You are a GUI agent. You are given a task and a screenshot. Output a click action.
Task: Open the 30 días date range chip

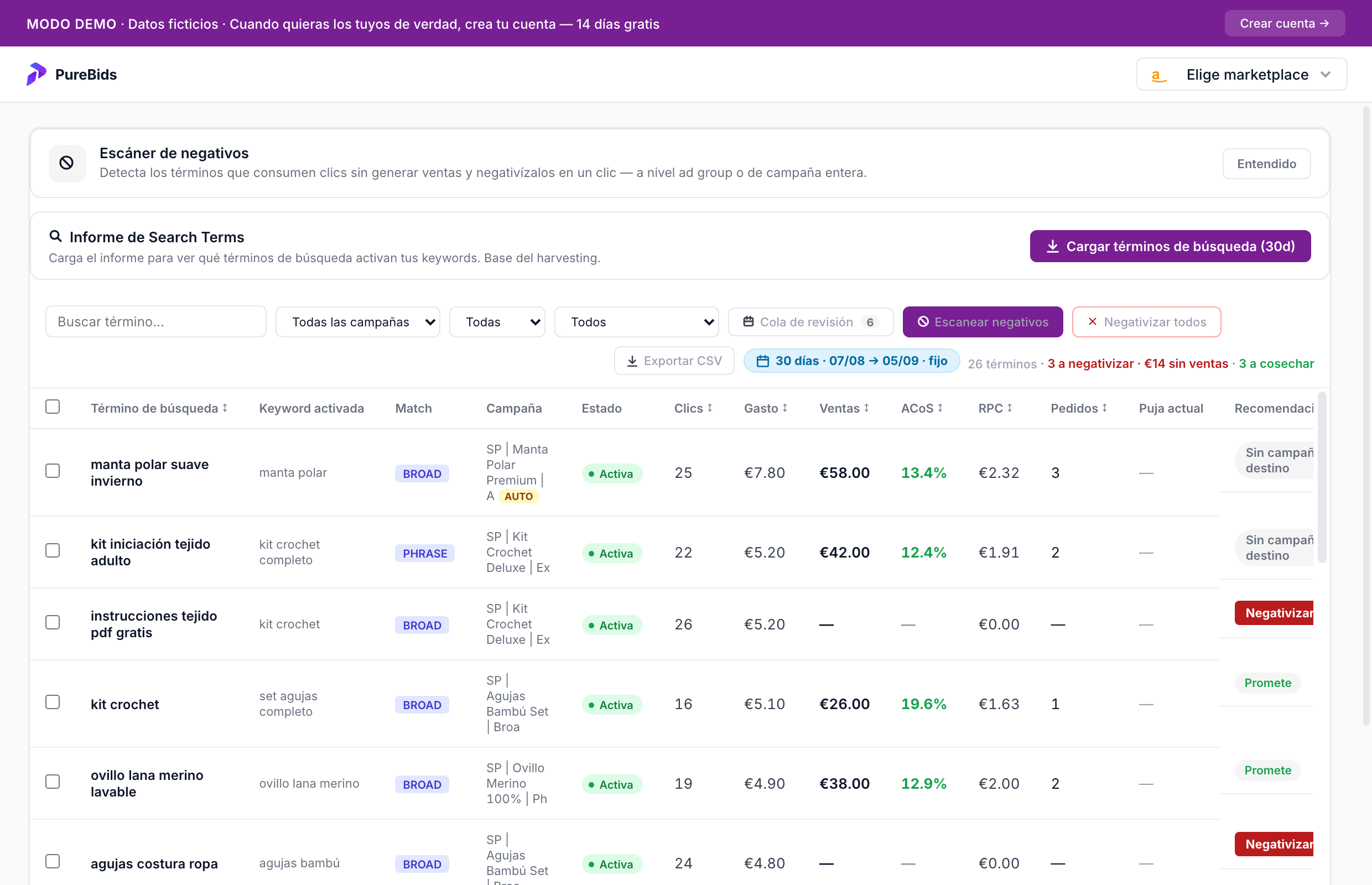click(851, 361)
